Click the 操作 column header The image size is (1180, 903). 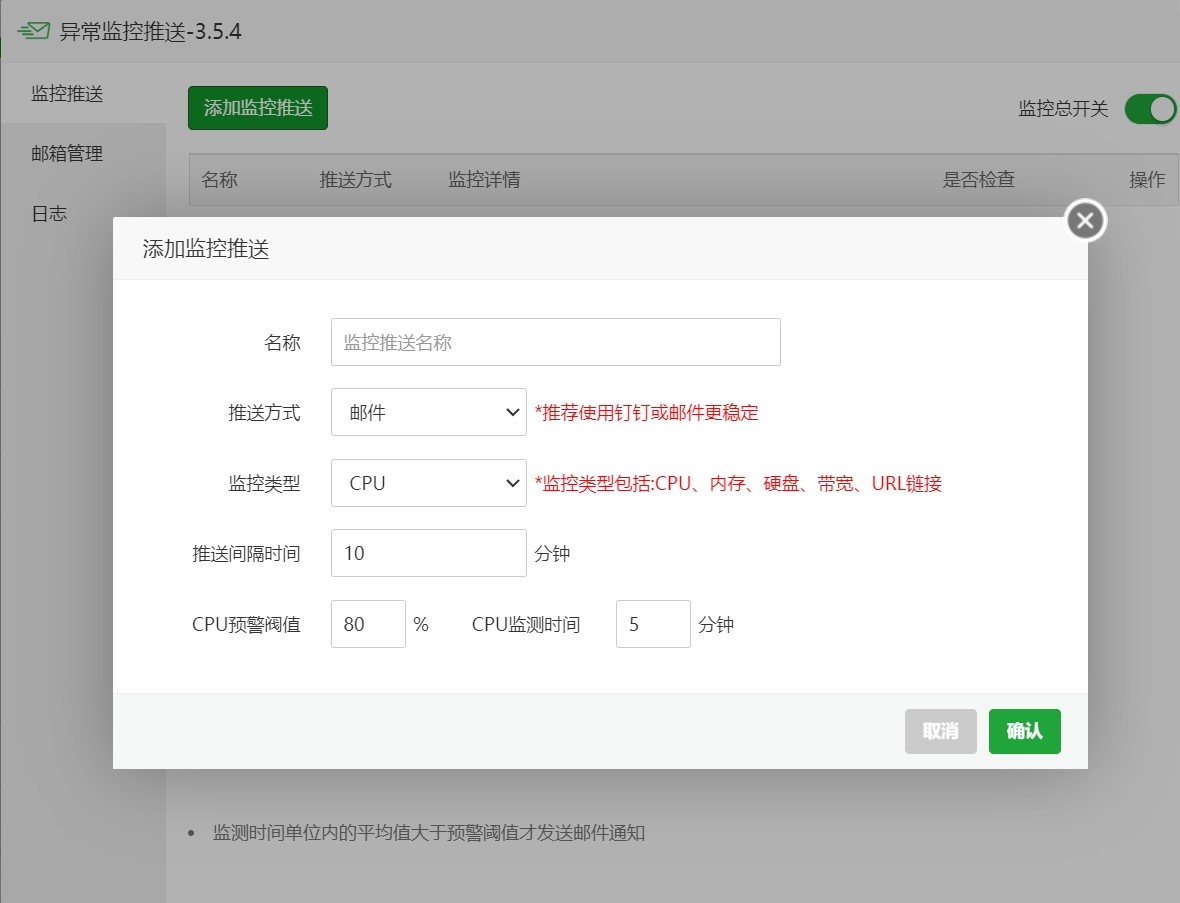click(x=1148, y=180)
